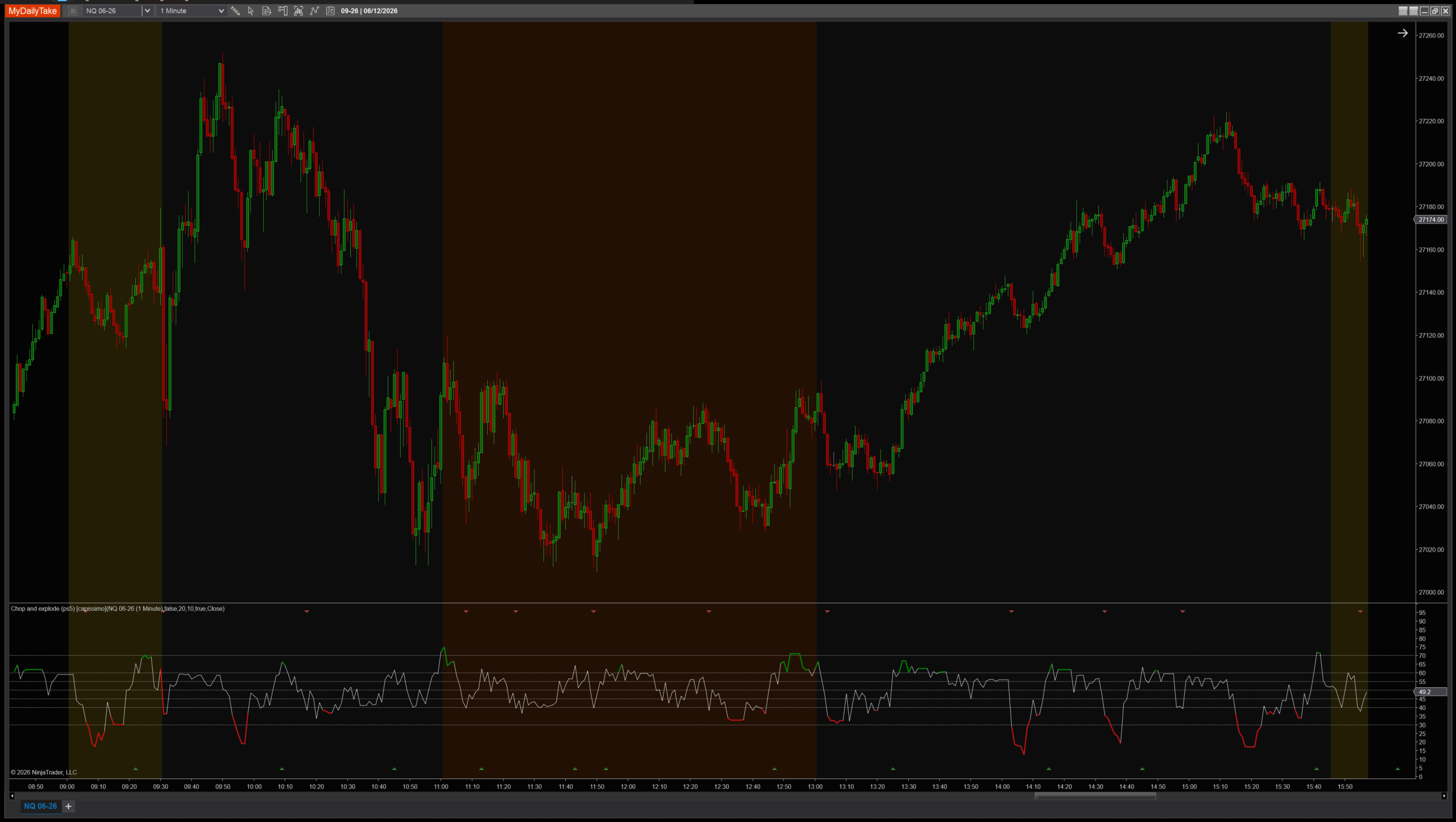Click the left scroll arrow at bottom

[x=12, y=796]
